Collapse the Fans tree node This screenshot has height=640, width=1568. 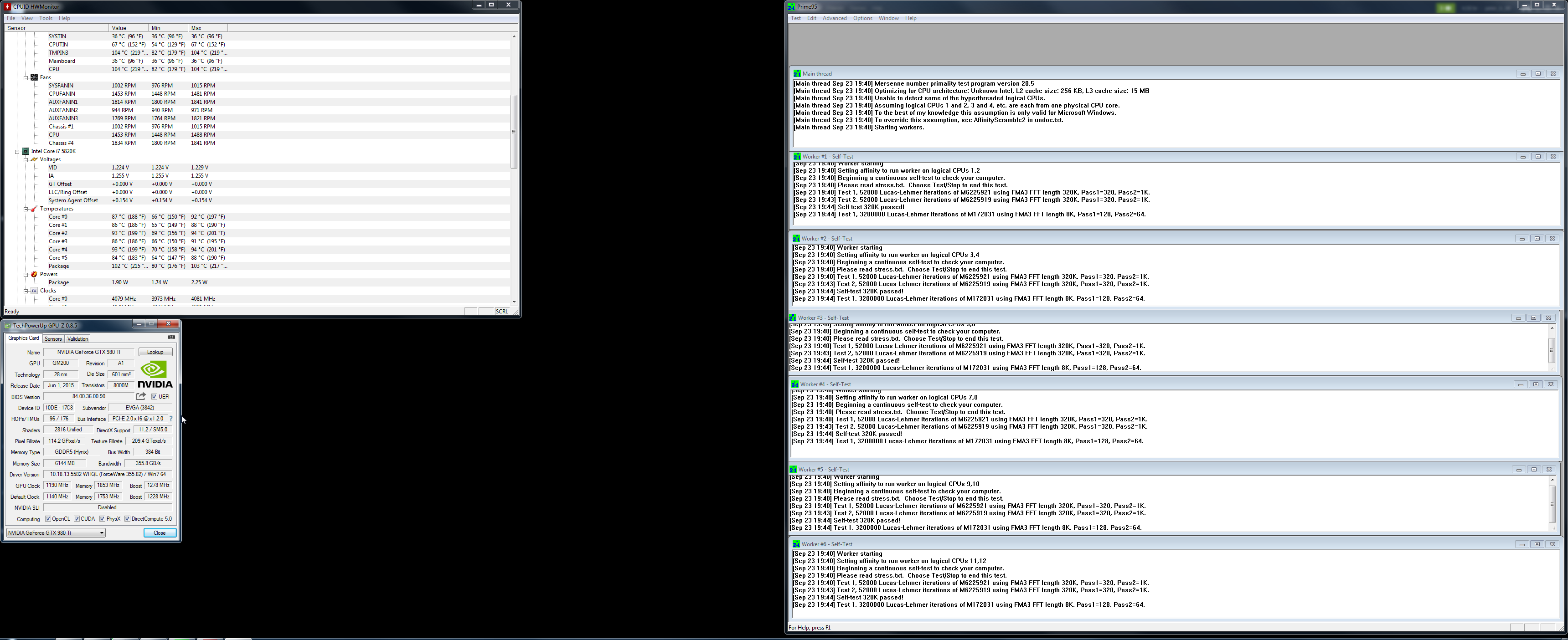(26, 78)
